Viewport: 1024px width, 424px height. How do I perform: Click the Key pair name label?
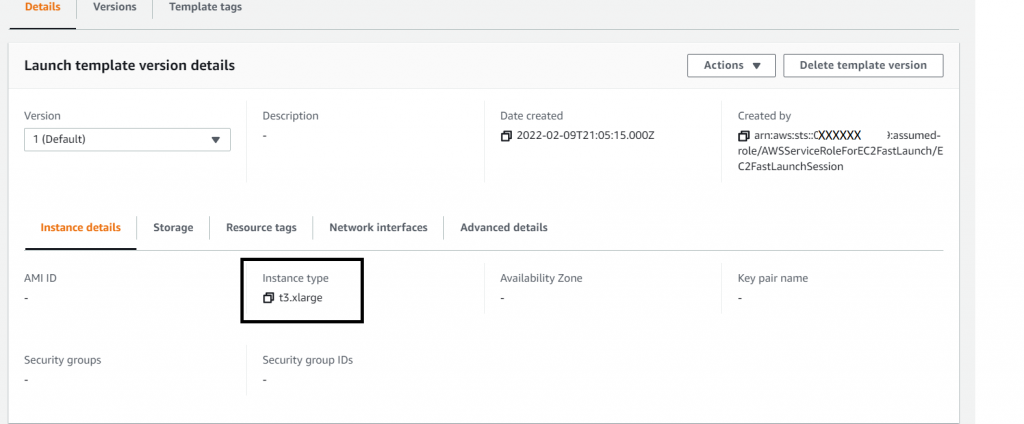(x=773, y=278)
